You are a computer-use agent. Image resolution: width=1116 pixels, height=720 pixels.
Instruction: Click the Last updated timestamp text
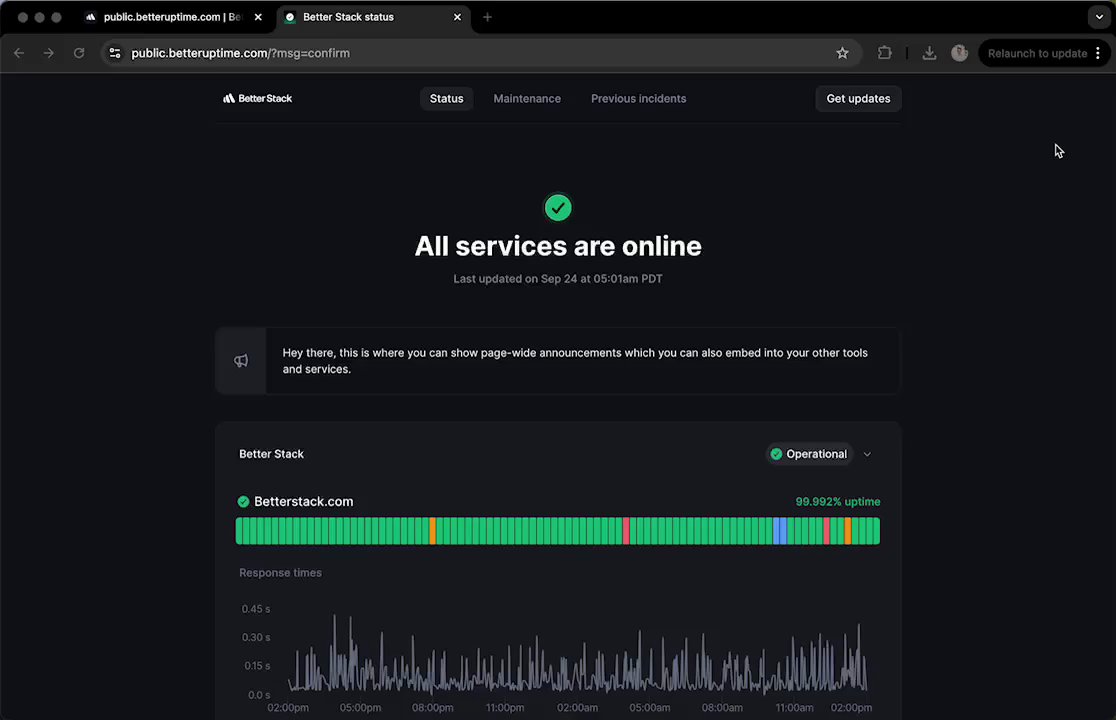[x=558, y=279]
